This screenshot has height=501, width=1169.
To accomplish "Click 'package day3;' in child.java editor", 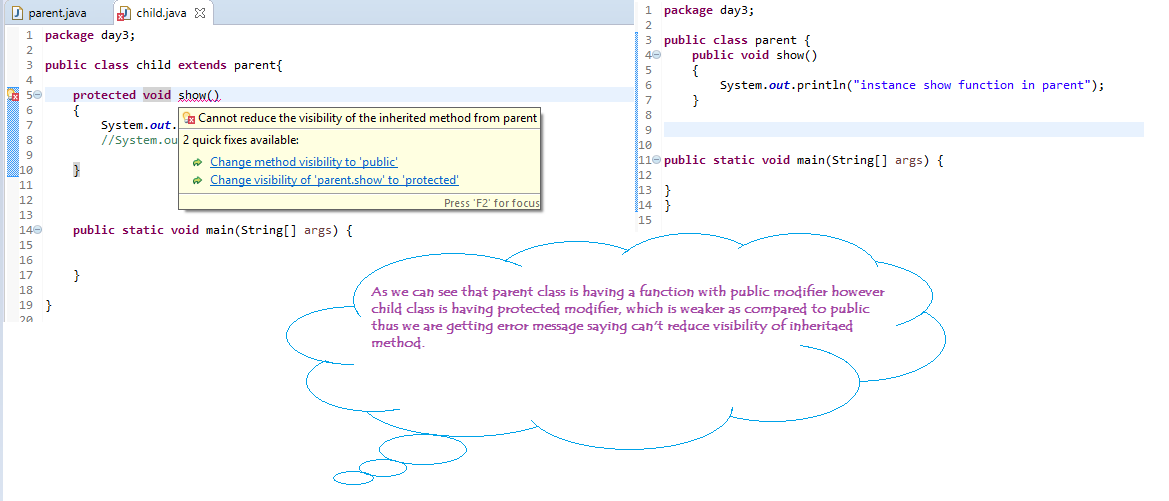I will tap(90, 35).
